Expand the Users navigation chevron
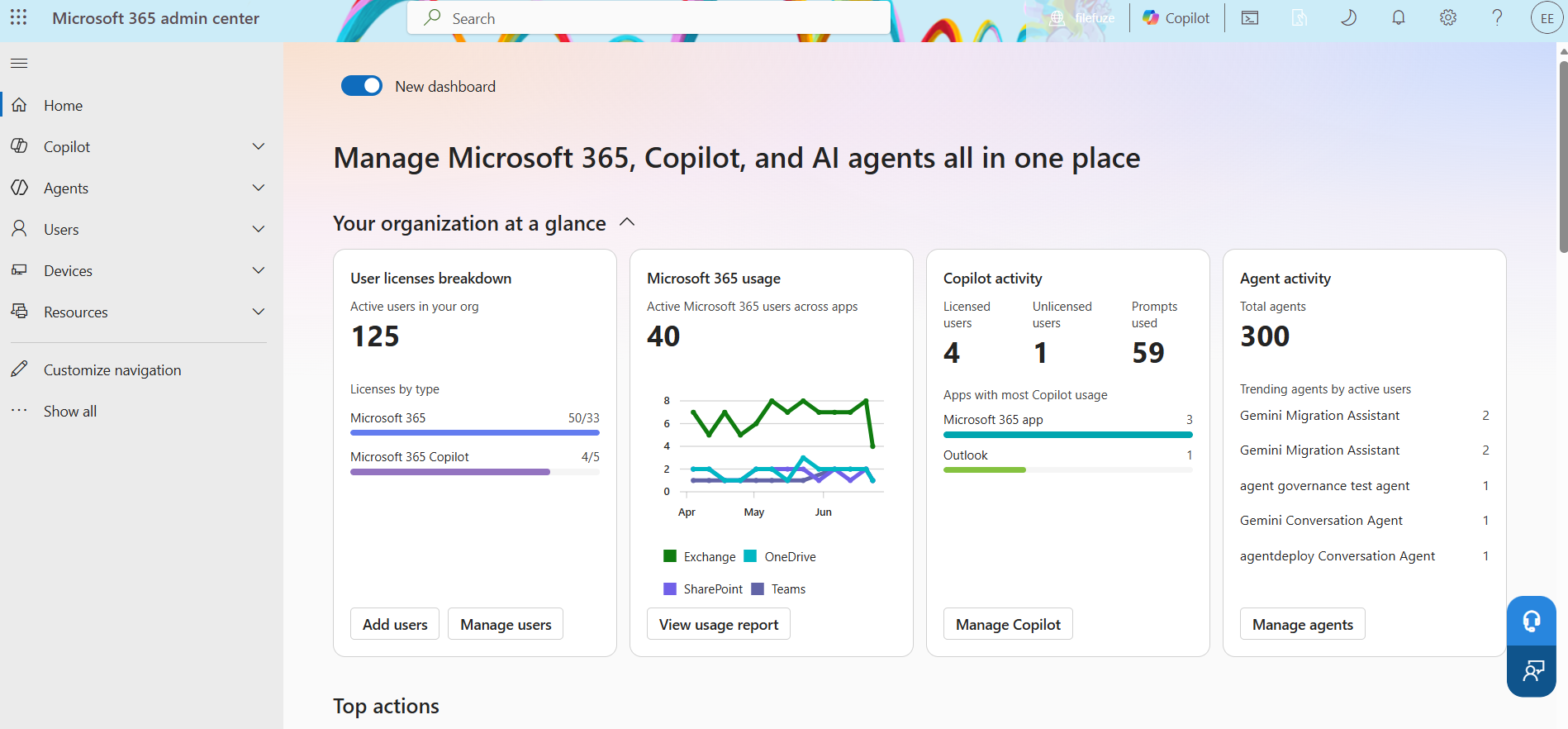 point(259,229)
